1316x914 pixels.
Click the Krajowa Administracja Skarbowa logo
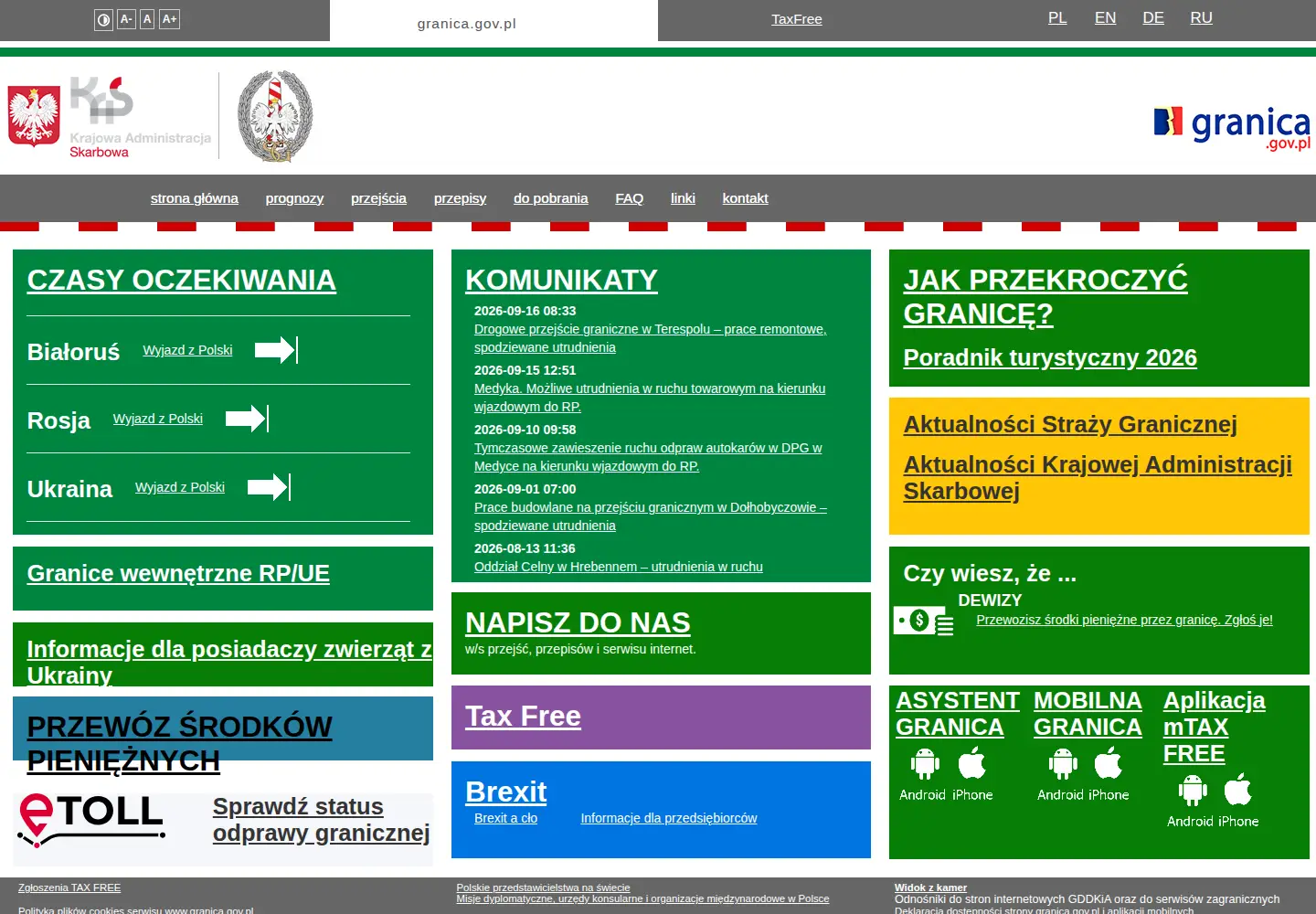tap(110, 117)
